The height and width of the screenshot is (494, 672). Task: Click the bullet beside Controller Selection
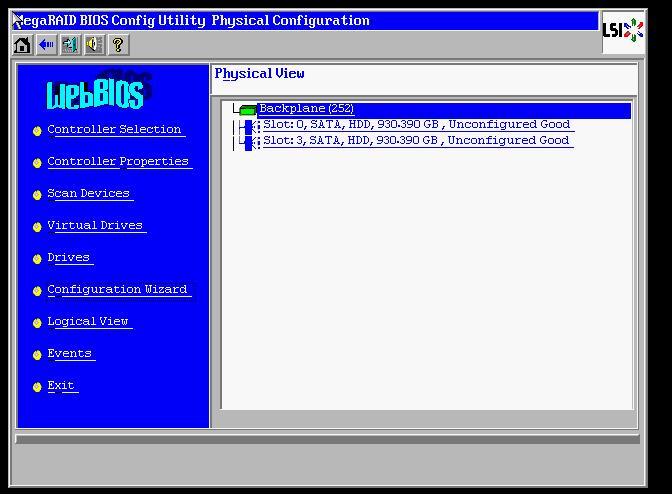tap(37, 131)
